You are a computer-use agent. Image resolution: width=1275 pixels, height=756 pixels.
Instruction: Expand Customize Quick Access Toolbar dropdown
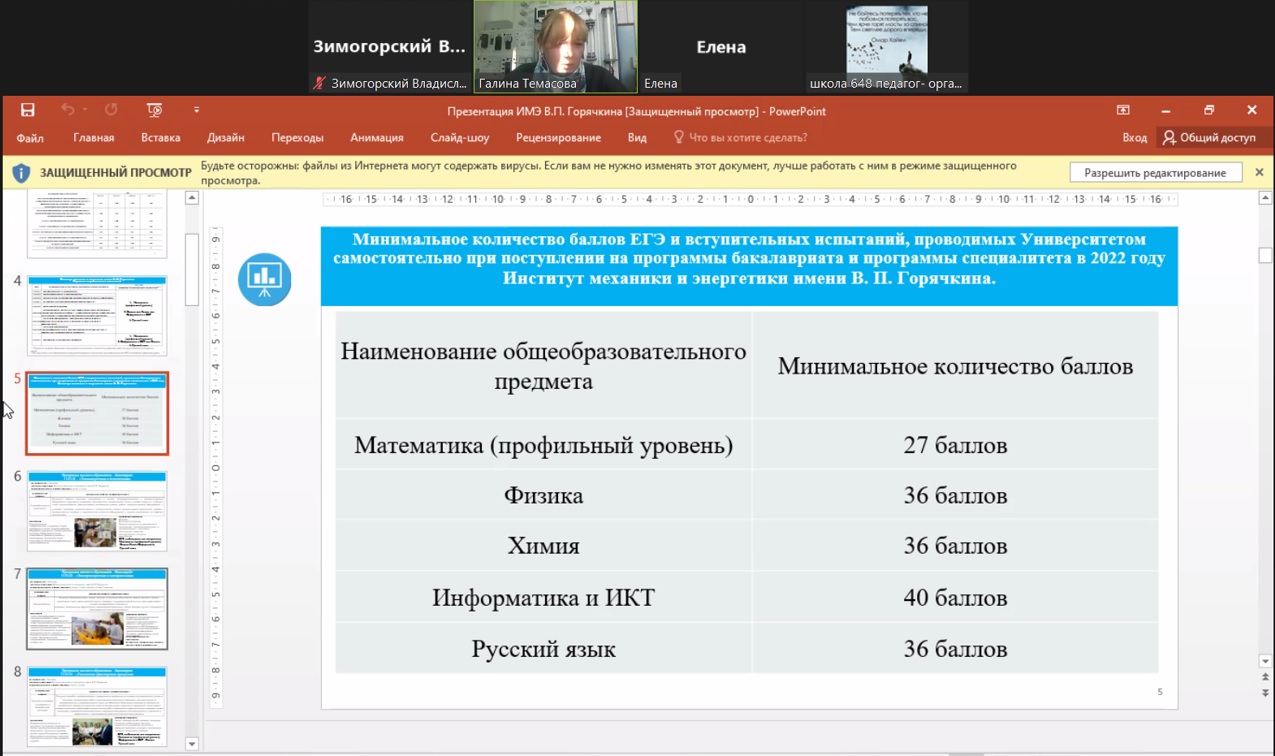pyautogui.click(x=196, y=110)
